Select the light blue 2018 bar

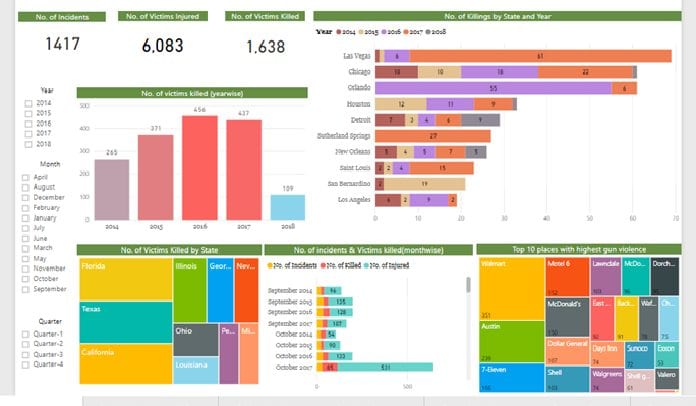pyautogui.click(x=288, y=207)
